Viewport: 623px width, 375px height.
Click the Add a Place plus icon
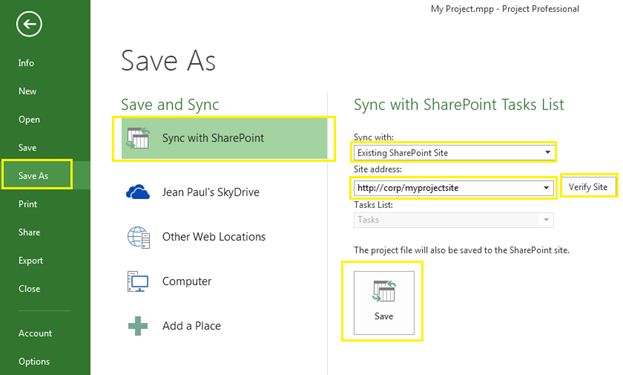pos(137,326)
